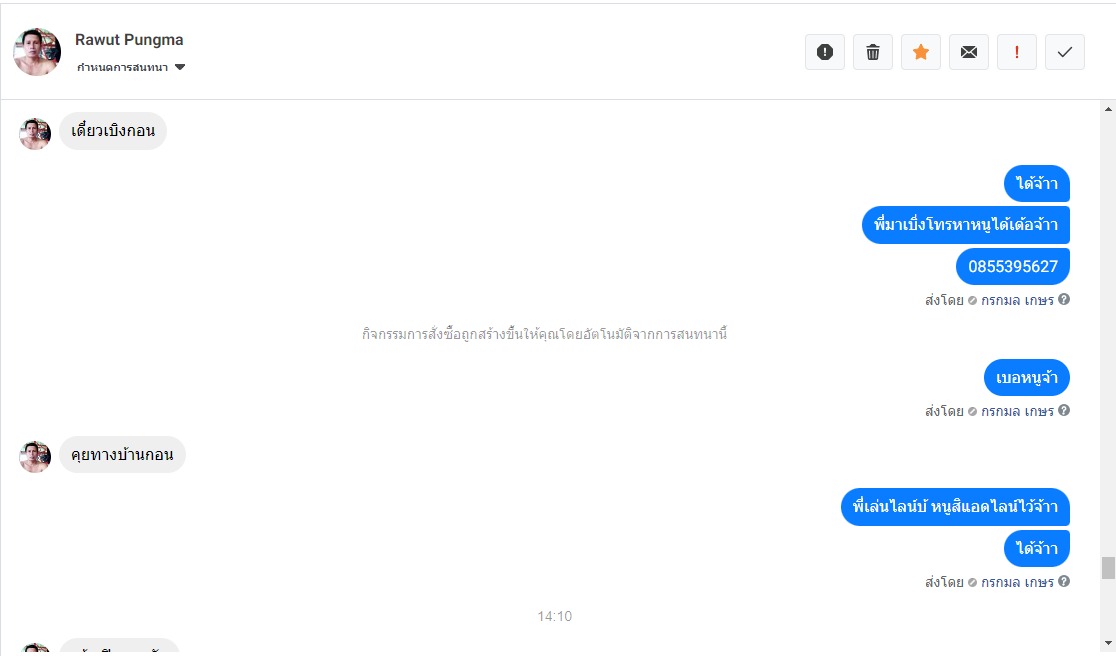The height and width of the screenshot is (656, 1116).
Task: Click the verified badge icon beside กรกมล เกษร below เบอหนูจ้า
Action: pos(972,411)
